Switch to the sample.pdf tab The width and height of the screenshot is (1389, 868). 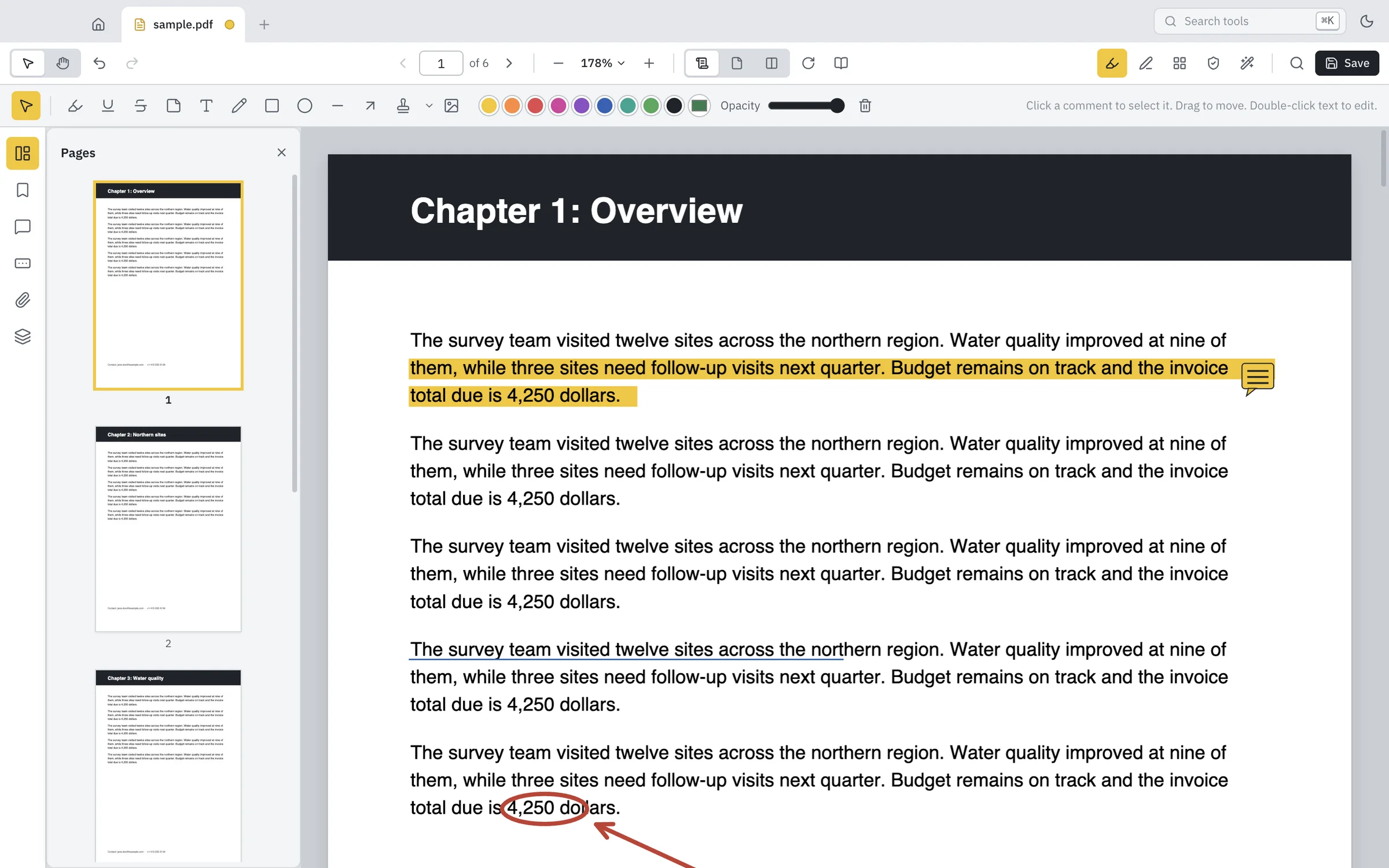(183, 24)
